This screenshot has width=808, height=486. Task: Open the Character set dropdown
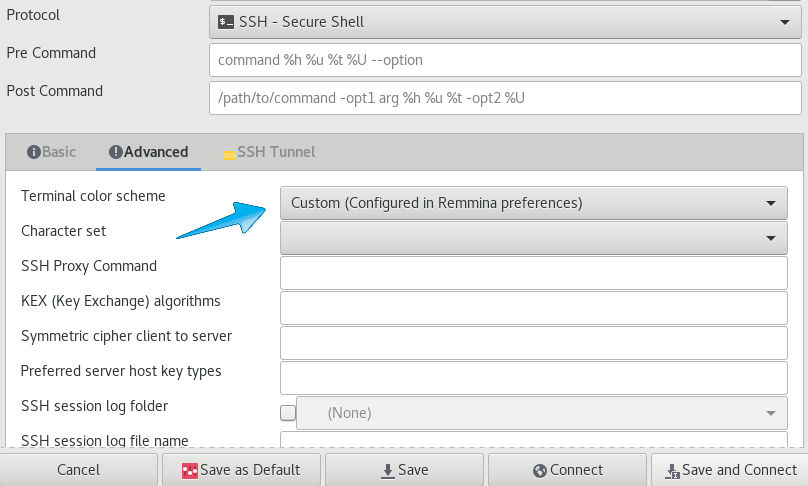(533, 238)
